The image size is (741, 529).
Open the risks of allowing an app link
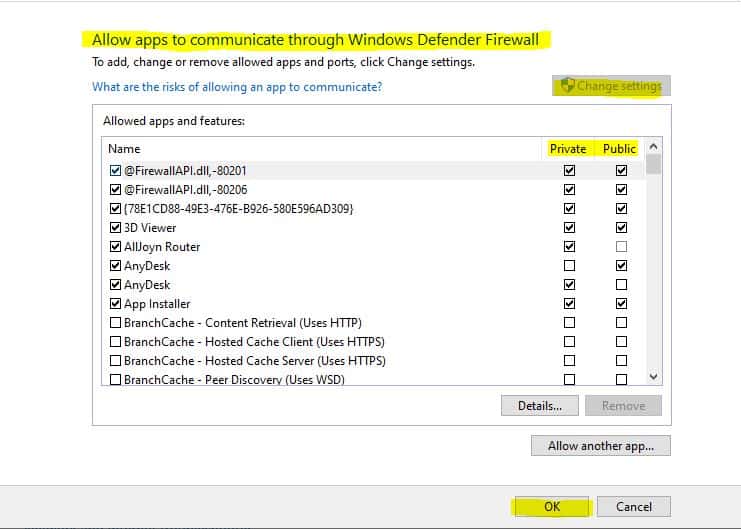coord(237,87)
